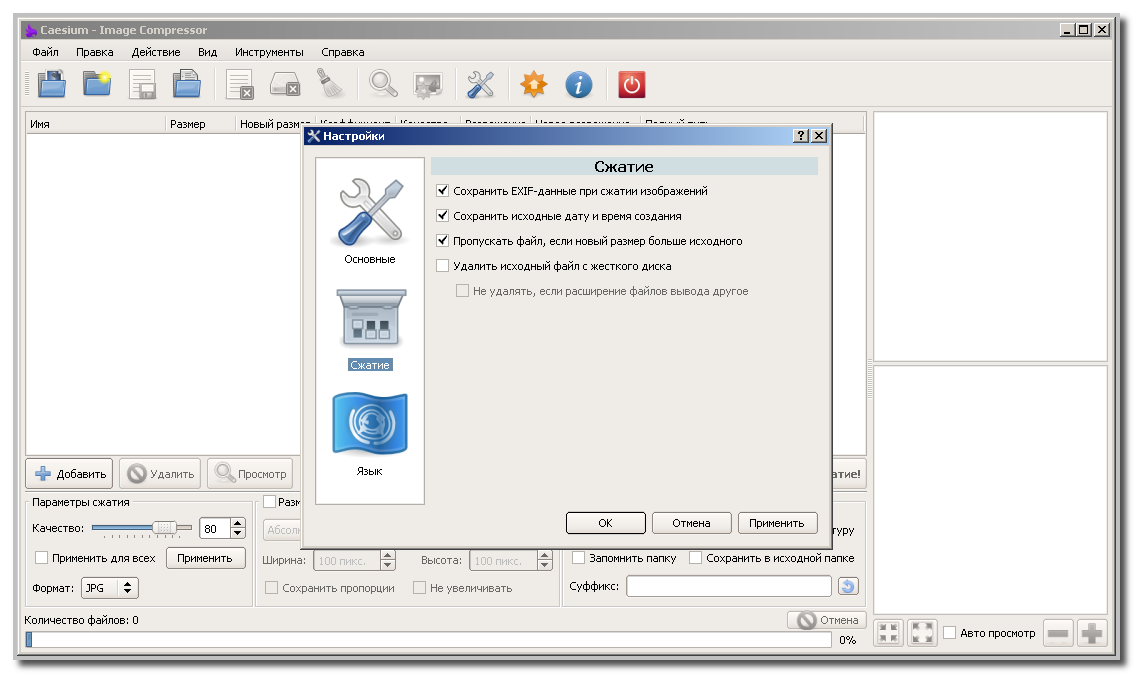Click the Размер column header
Image resolution: width=1134 pixels, height=674 pixels.
(200, 124)
